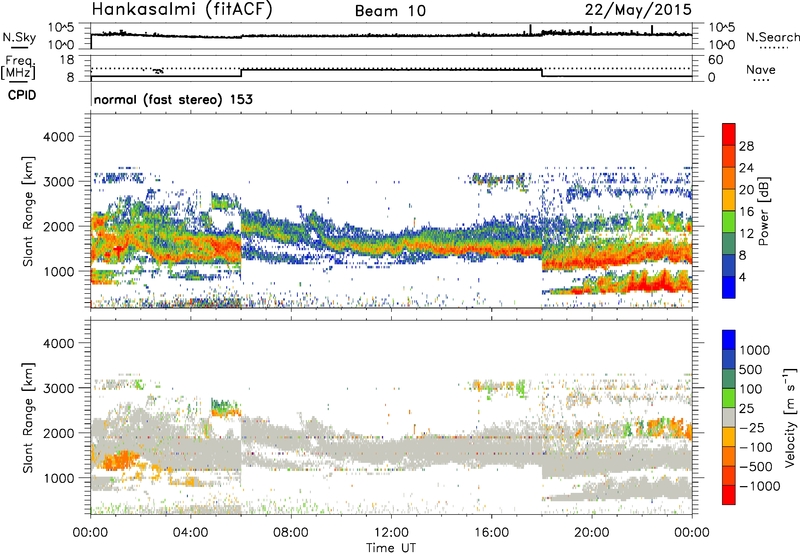
Task: Click the red bottom of velocity colorbar
Action: tap(729, 495)
